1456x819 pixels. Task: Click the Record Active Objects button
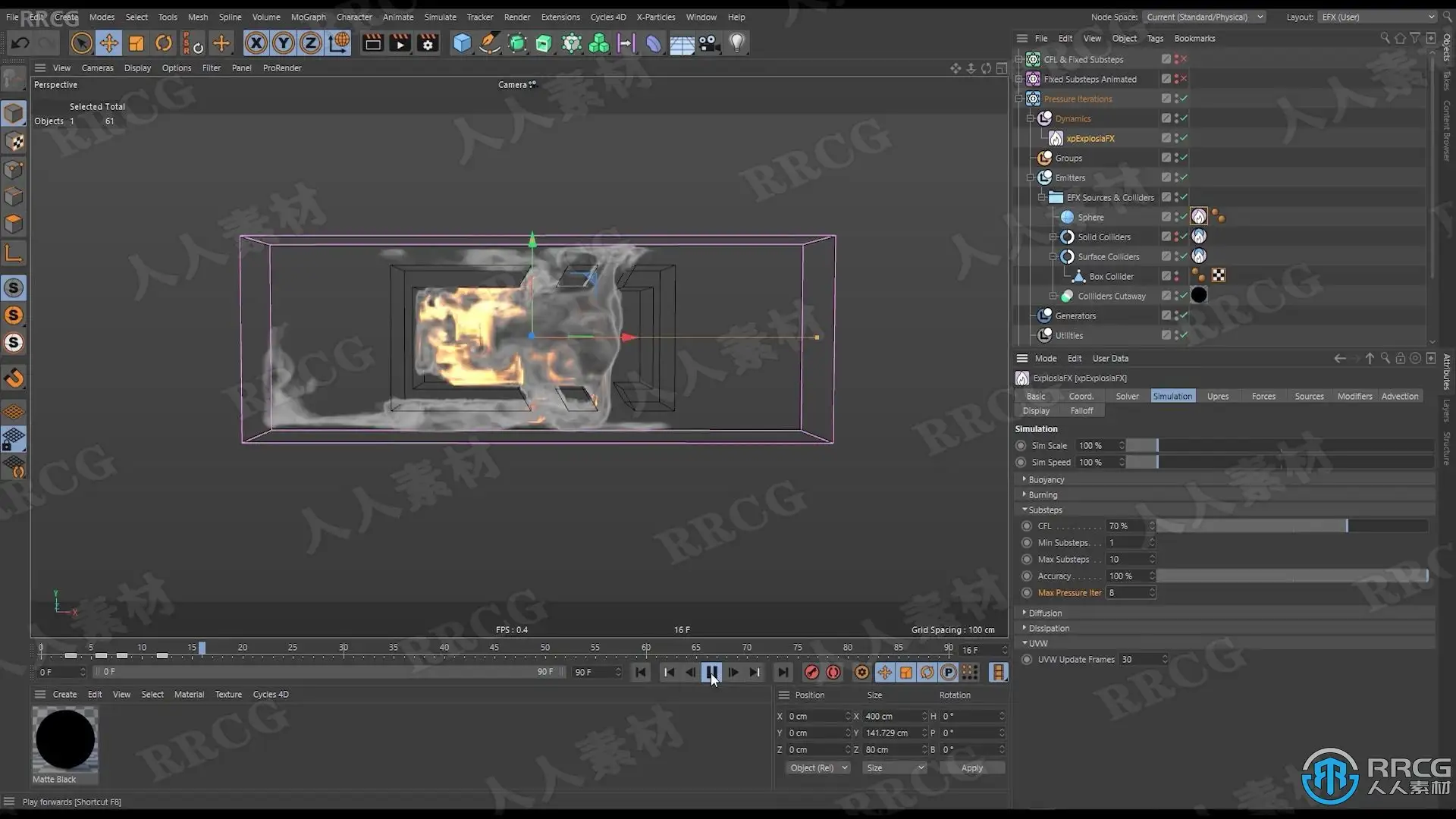pyautogui.click(x=811, y=672)
